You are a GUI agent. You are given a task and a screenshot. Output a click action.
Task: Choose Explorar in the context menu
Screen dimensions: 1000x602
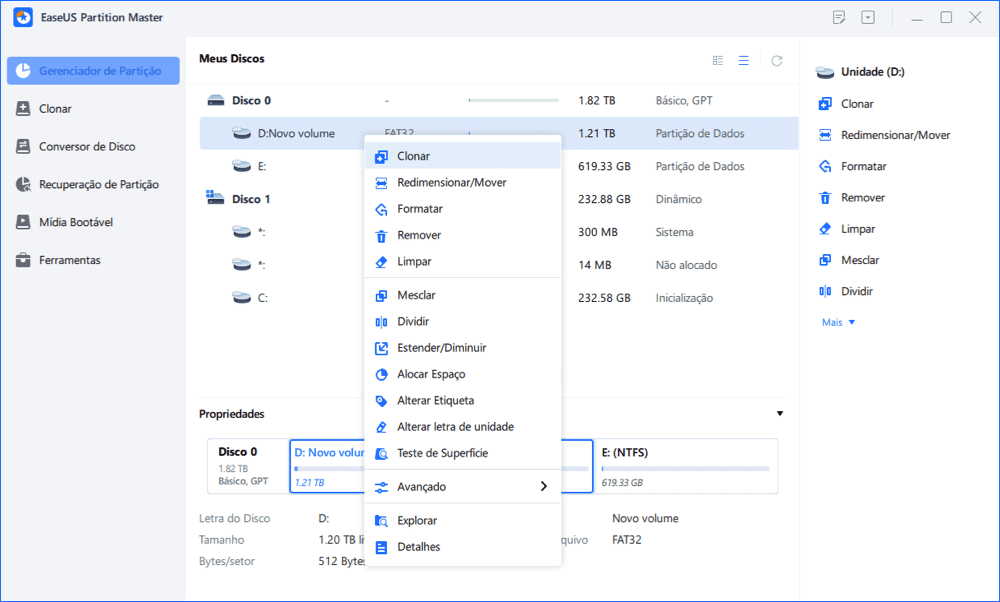[462, 520]
